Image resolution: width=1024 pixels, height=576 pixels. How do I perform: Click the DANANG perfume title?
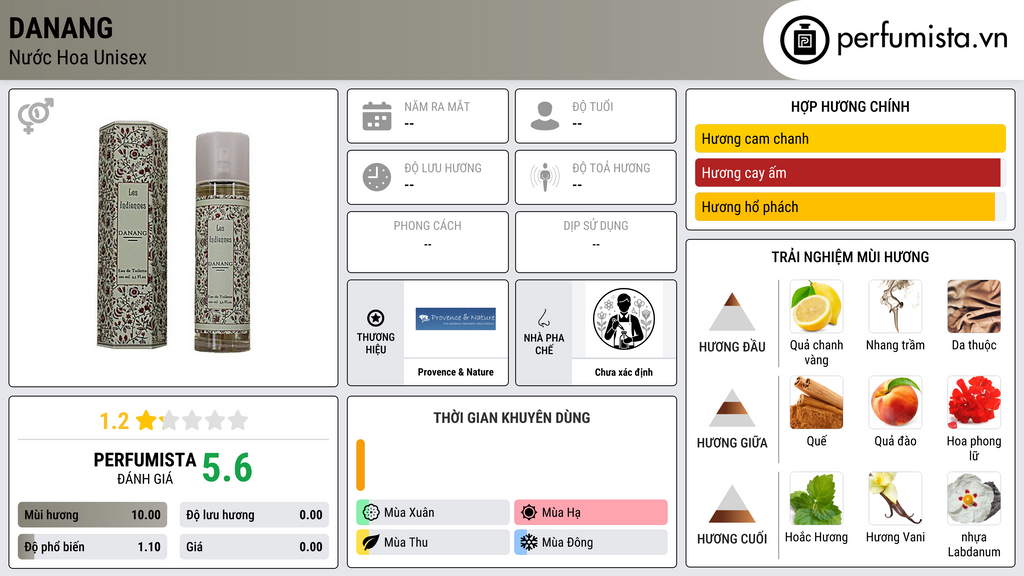61,28
